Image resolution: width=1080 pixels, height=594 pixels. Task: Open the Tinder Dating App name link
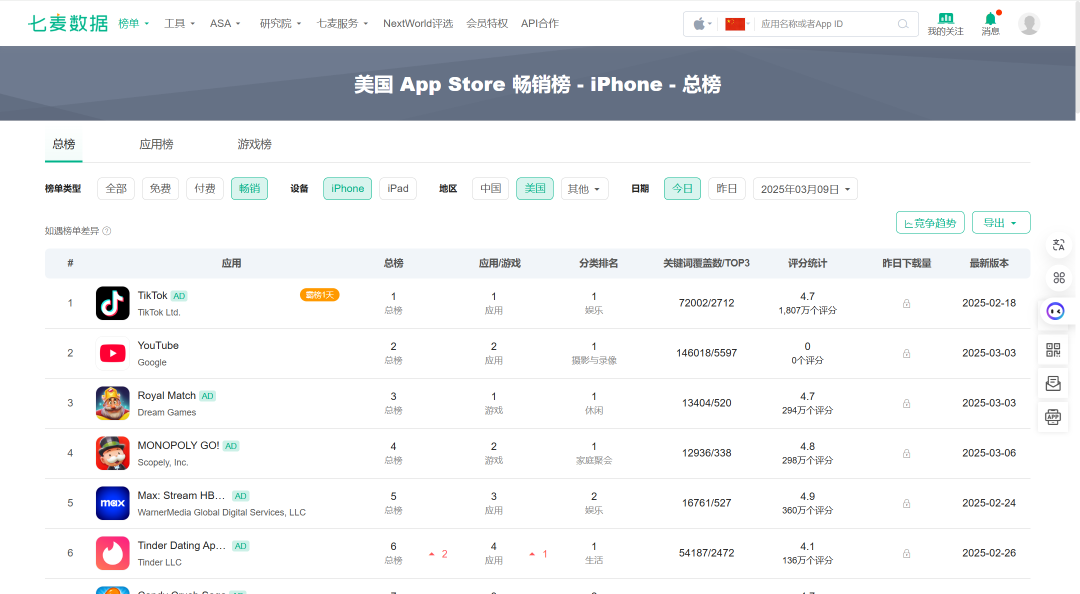pos(182,546)
